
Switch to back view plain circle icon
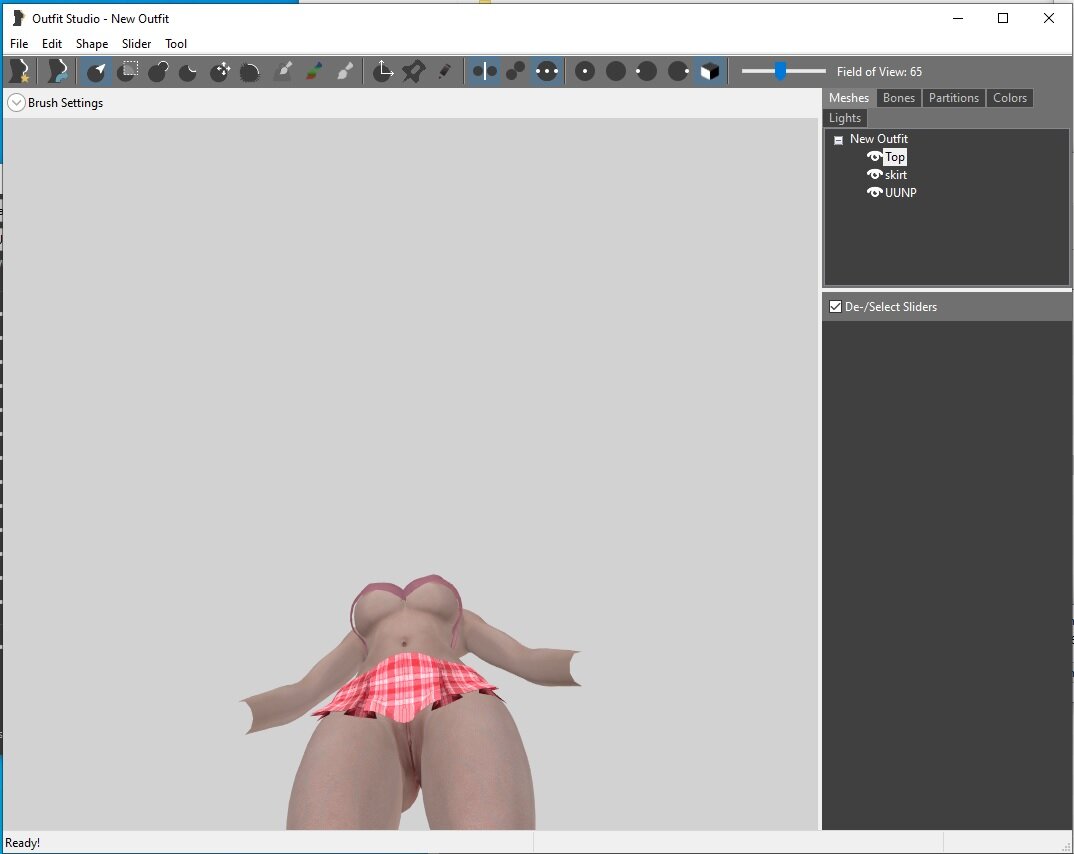click(x=616, y=71)
